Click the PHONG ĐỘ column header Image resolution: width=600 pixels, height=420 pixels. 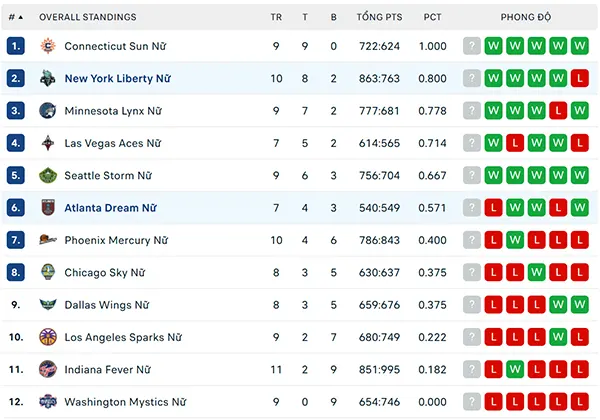[x=526, y=17]
